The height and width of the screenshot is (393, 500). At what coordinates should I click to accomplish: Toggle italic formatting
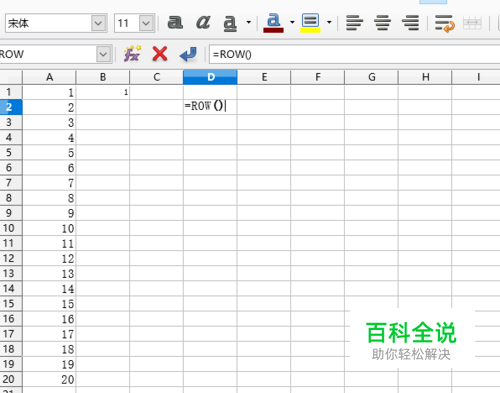coord(203,23)
